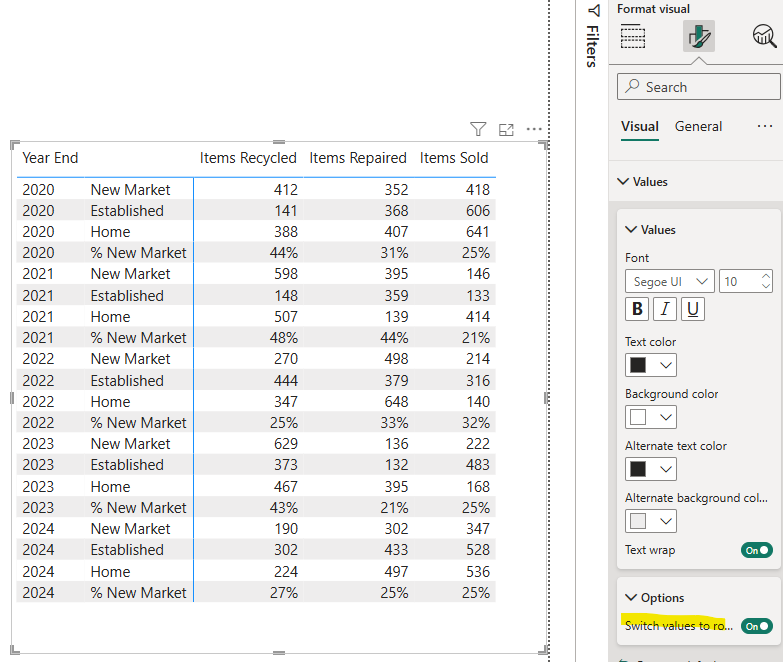Click the Background color white swatch

[638, 417]
